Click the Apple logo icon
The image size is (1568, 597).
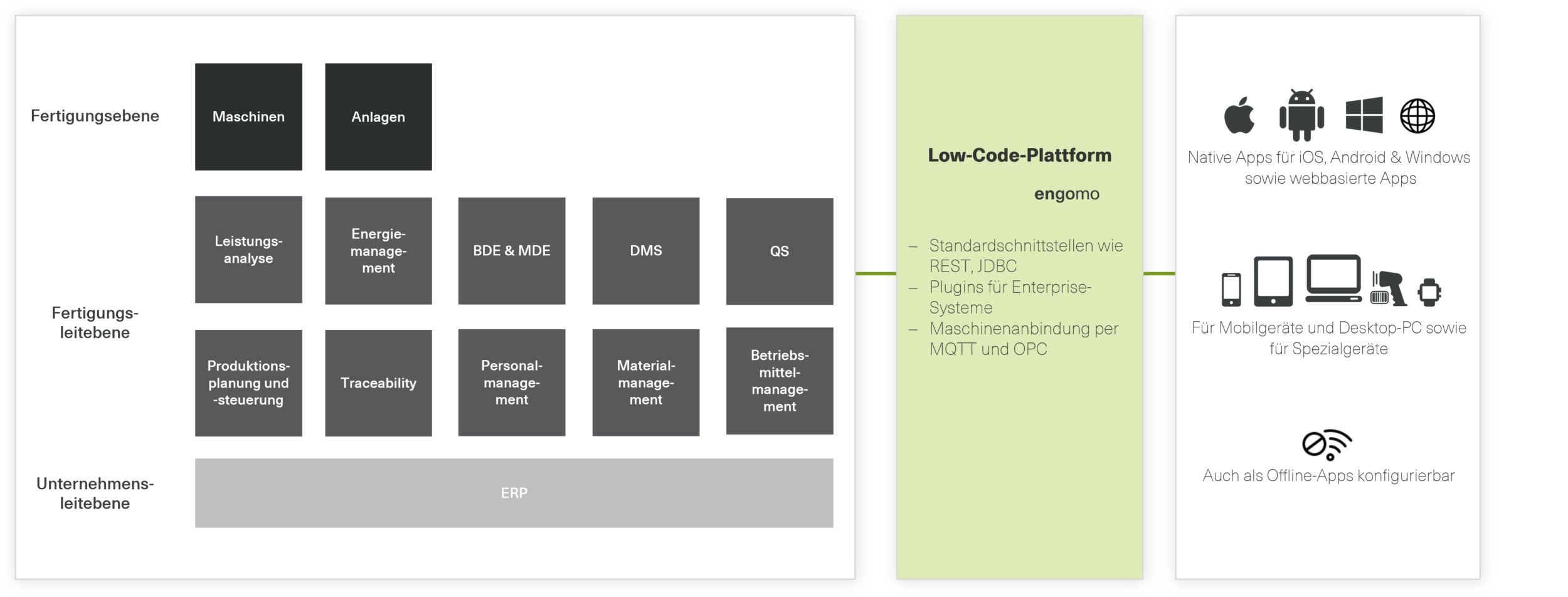point(1239,116)
